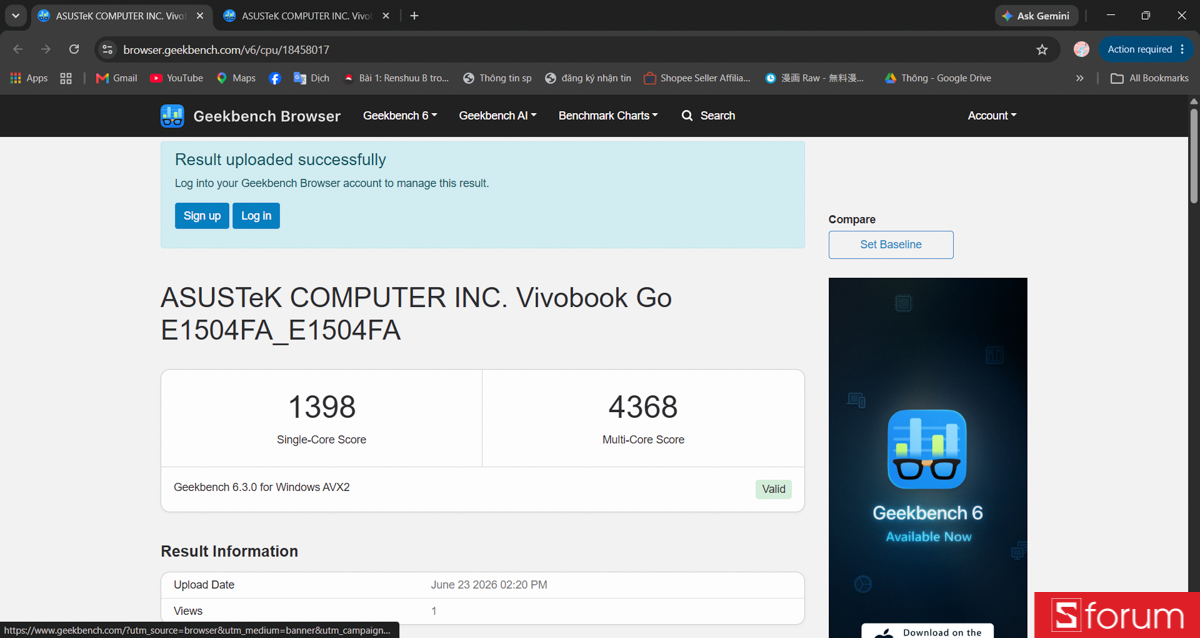Open the 漫画 Raw bookmark
Screen dimensions: 1200x638
tap(814, 78)
